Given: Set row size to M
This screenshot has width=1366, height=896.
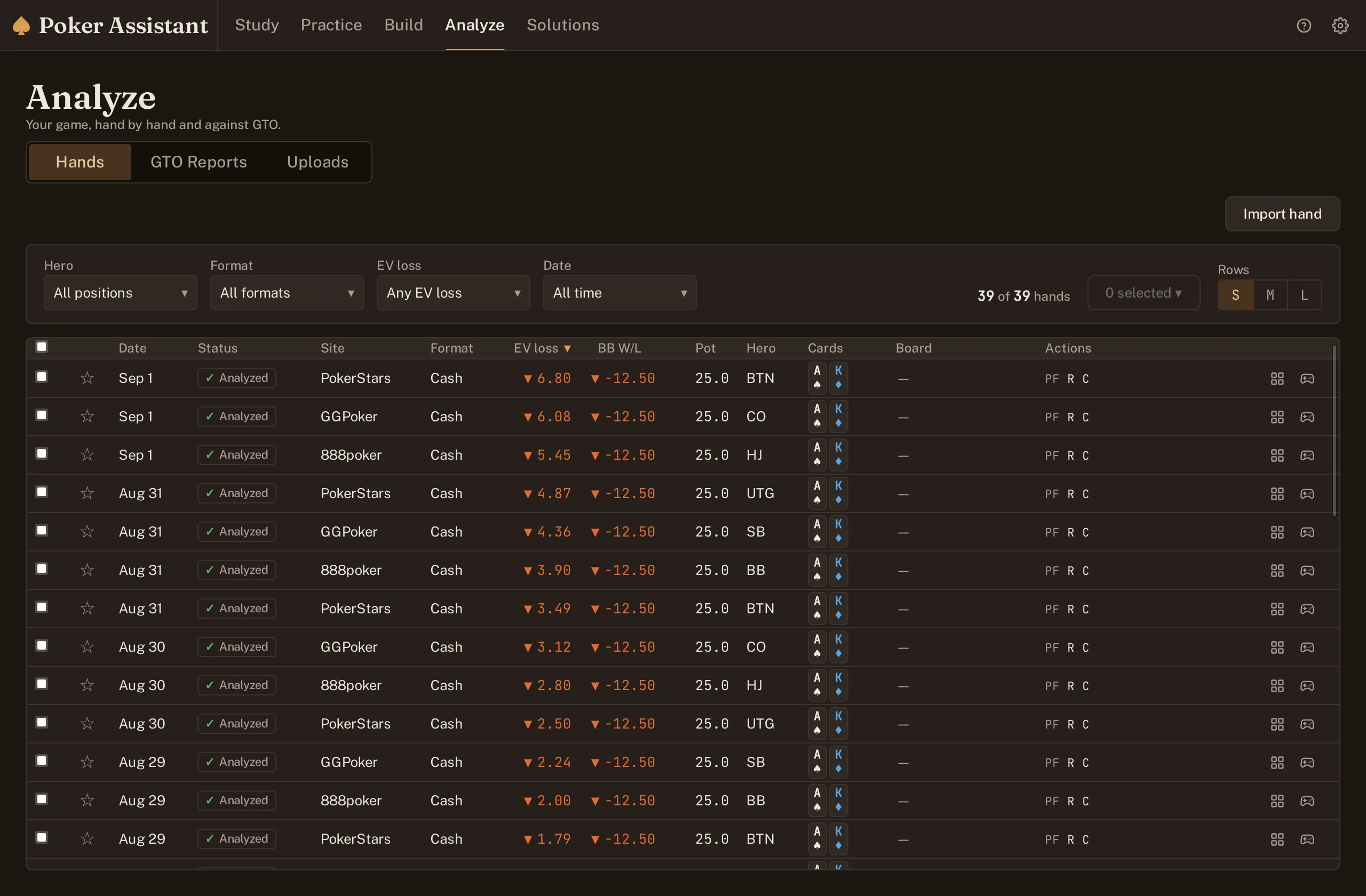Looking at the screenshot, I should [x=1269, y=295].
